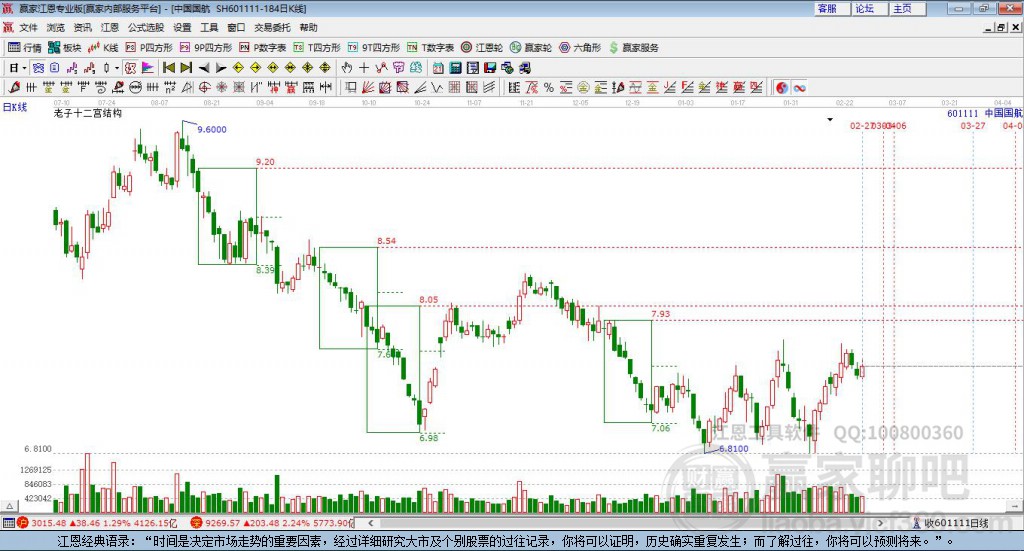1024x551 pixels.
Task: Jump to first bar with skip-to-start icon
Action: (x=168, y=68)
